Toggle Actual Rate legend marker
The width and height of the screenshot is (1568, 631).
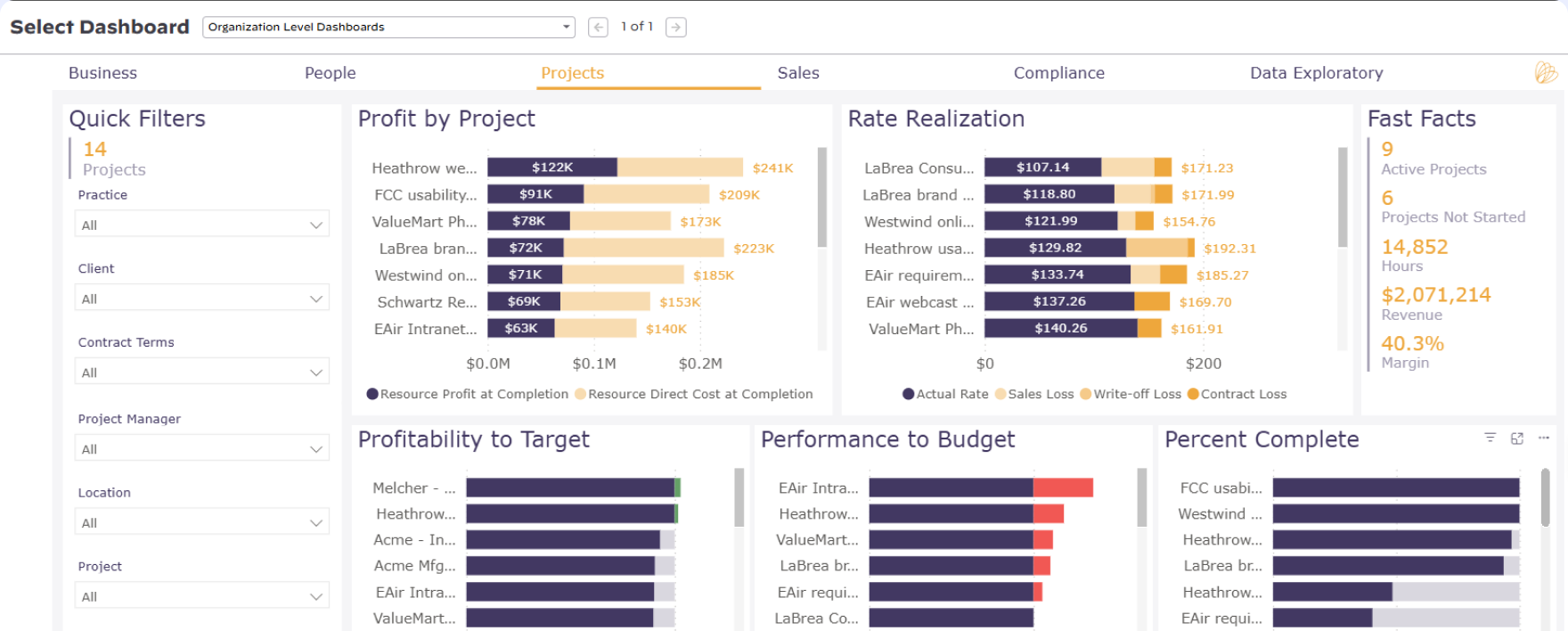coord(909,394)
